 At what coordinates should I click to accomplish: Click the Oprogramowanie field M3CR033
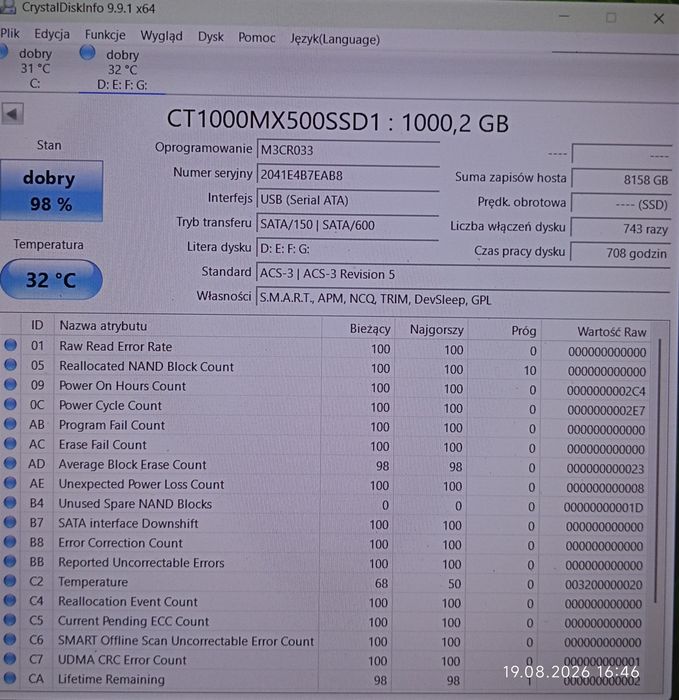(348, 150)
